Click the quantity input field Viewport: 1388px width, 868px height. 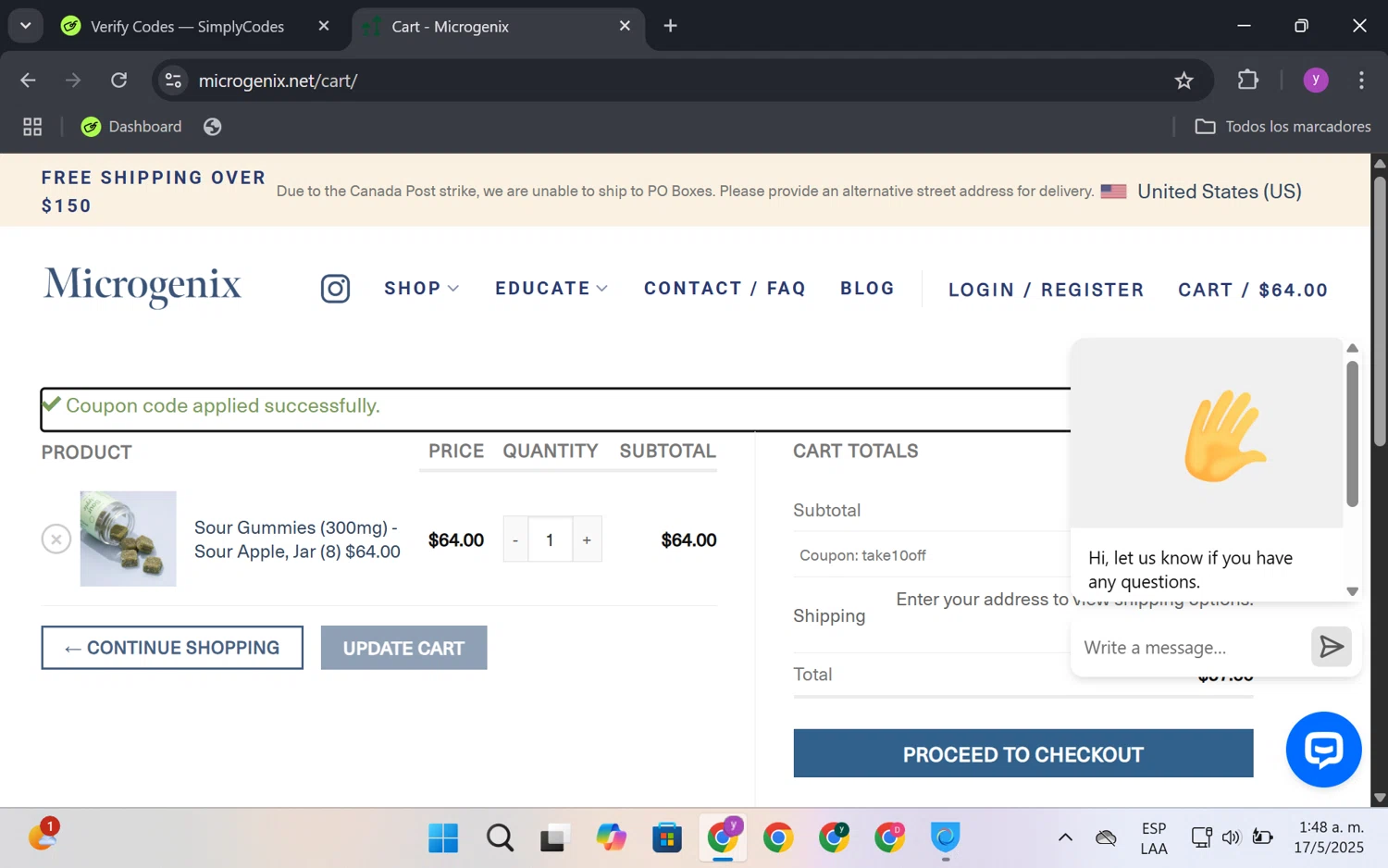pyautogui.click(x=550, y=539)
